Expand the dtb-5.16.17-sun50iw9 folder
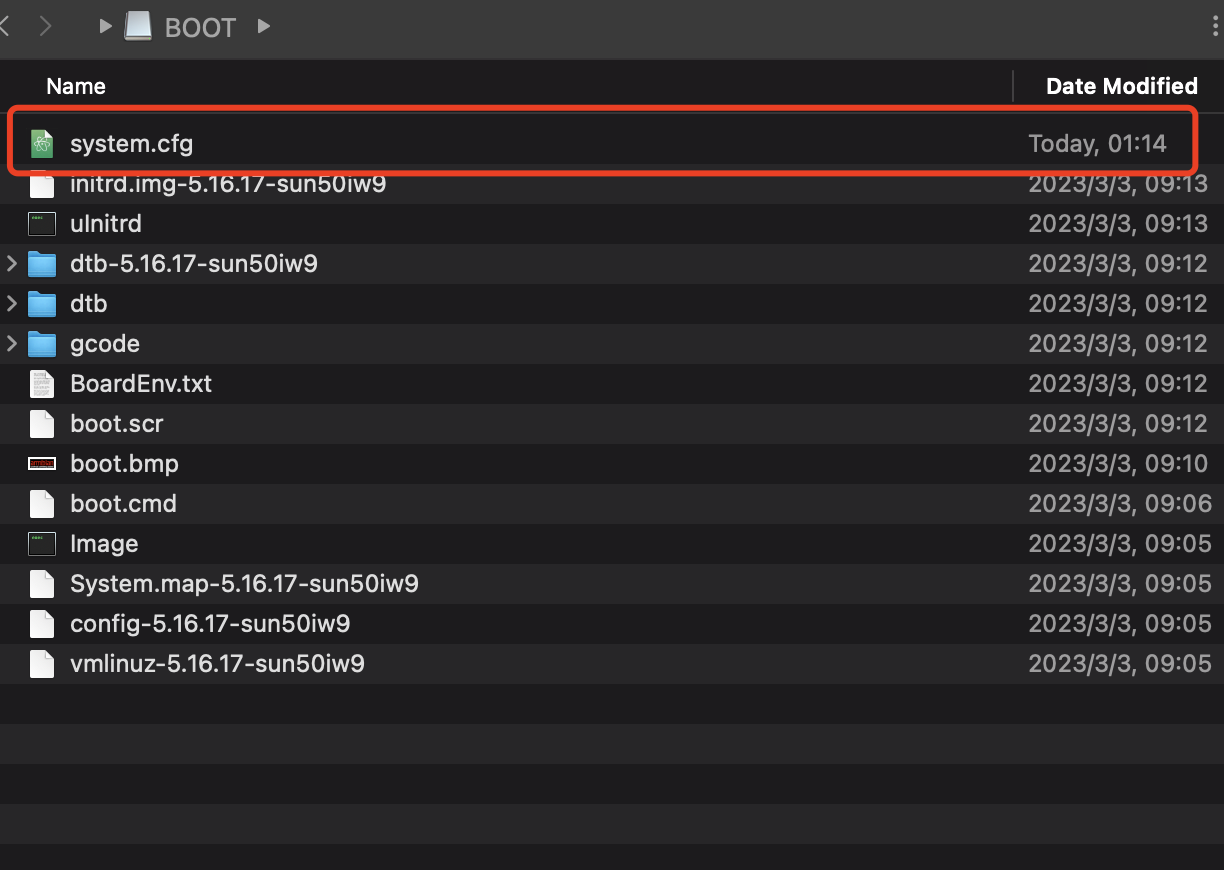The width and height of the screenshot is (1224, 870). 12,264
